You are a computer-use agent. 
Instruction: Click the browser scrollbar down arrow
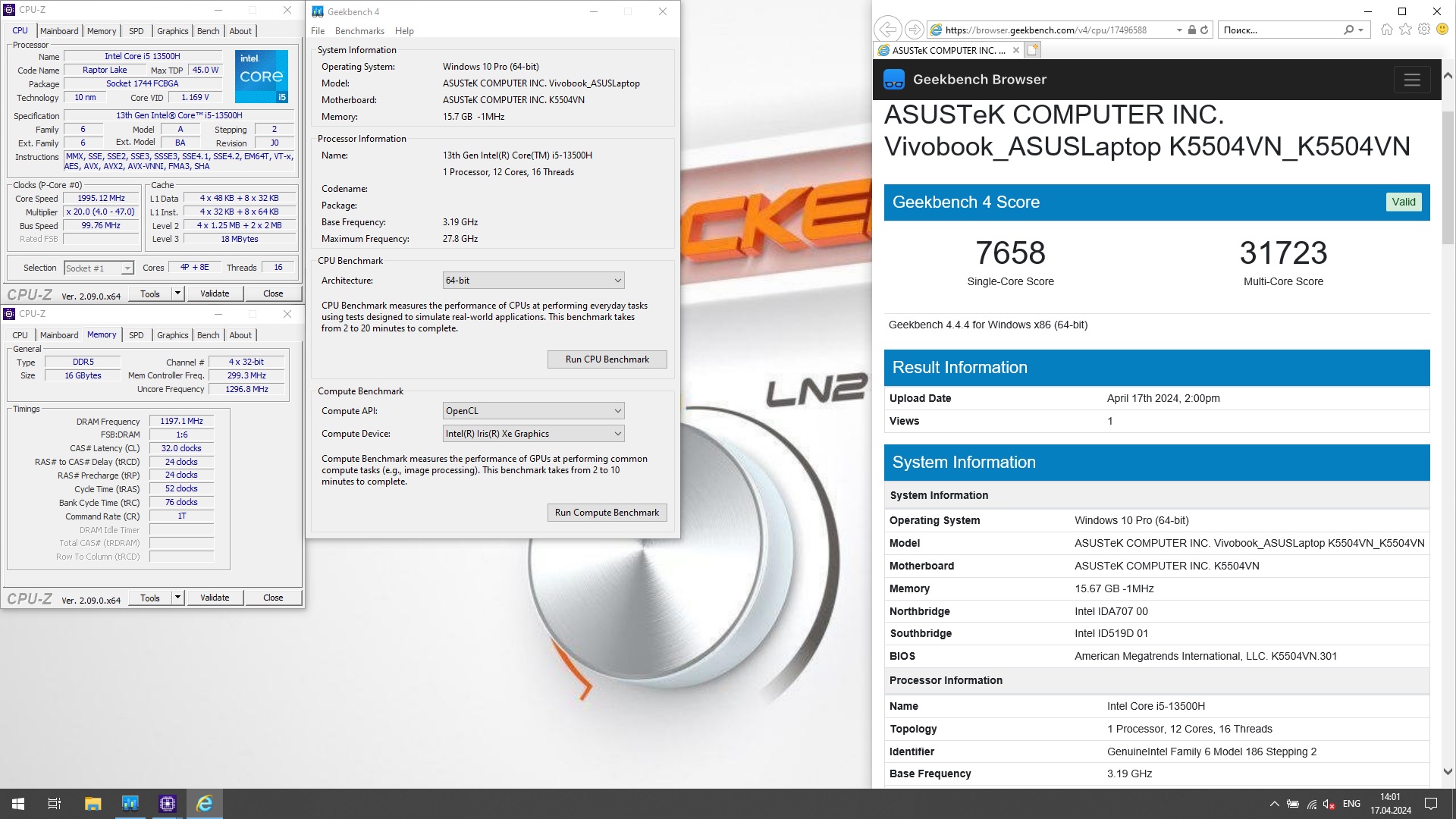[1448, 772]
